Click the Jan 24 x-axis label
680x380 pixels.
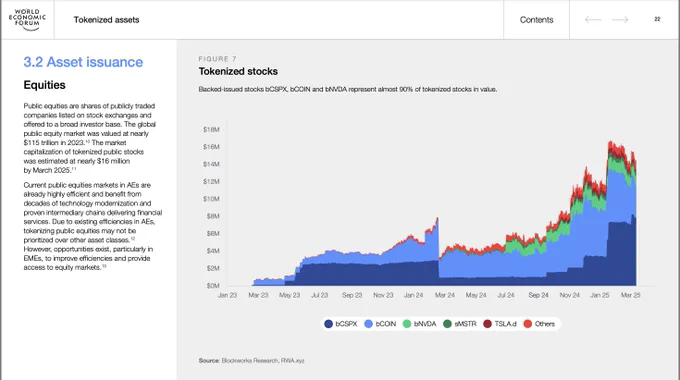[x=413, y=295]
